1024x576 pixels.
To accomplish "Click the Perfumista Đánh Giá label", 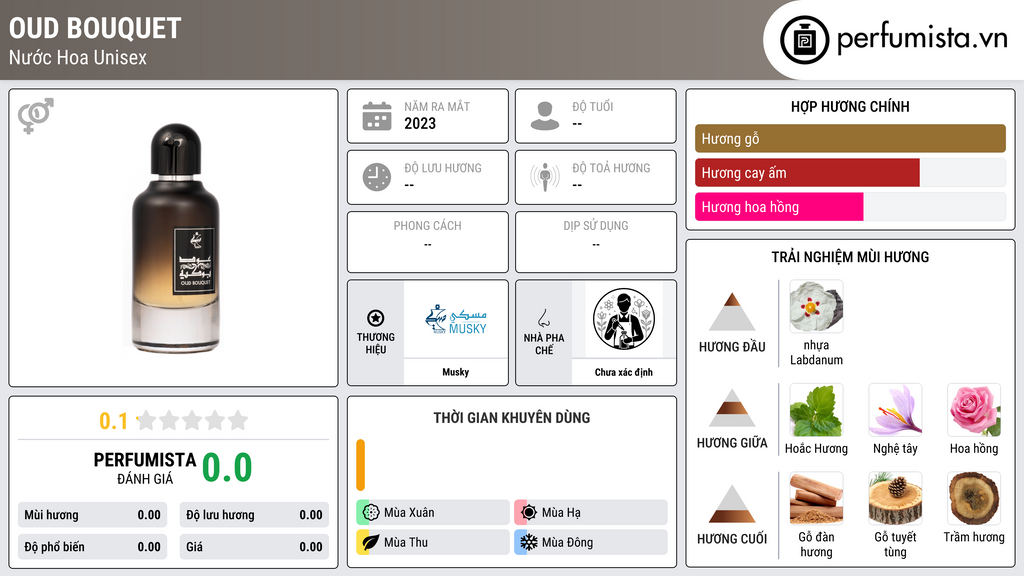I will pyautogui.click(x=145, y=468).
